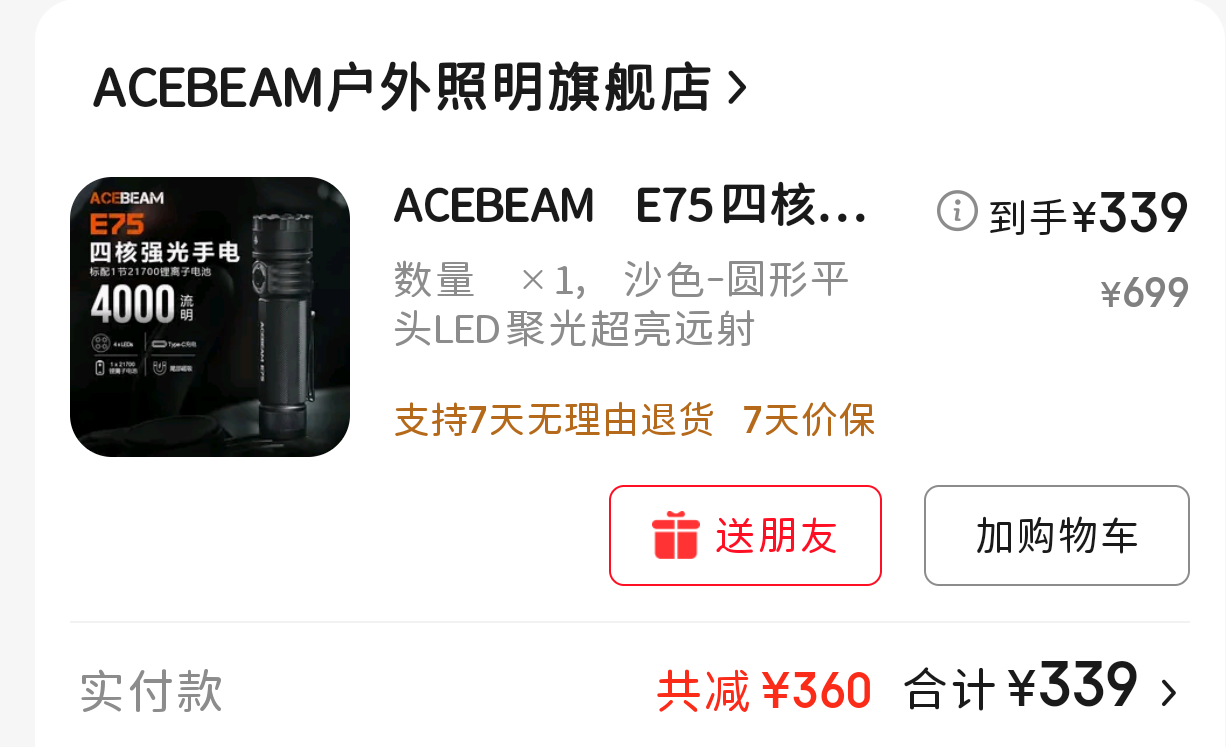Tap the red gift box icon
Image resolution: width=1226 pixels, height=747 pixels.
pyautogui.click(x=675, y=535)
